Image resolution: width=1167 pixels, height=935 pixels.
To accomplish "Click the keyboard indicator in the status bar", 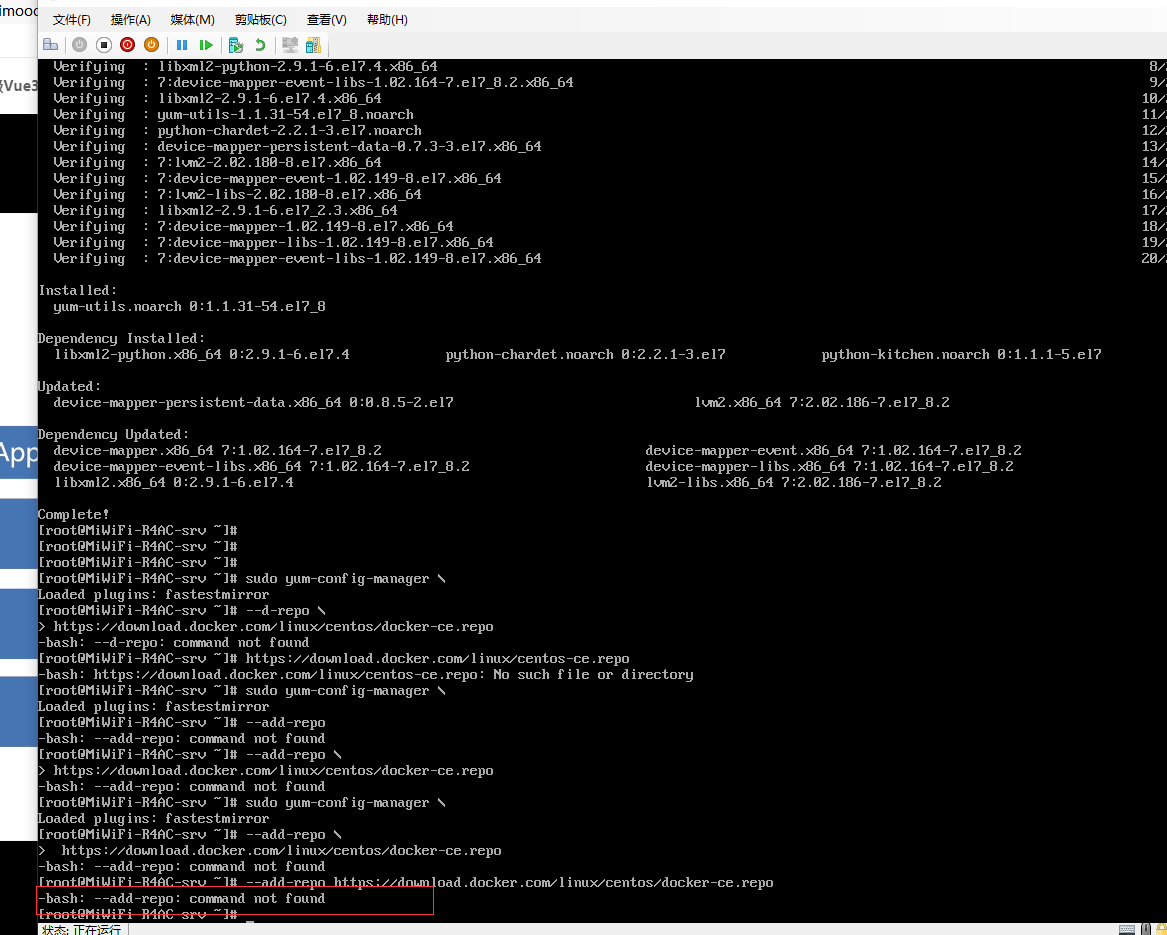I will 1127,929.
